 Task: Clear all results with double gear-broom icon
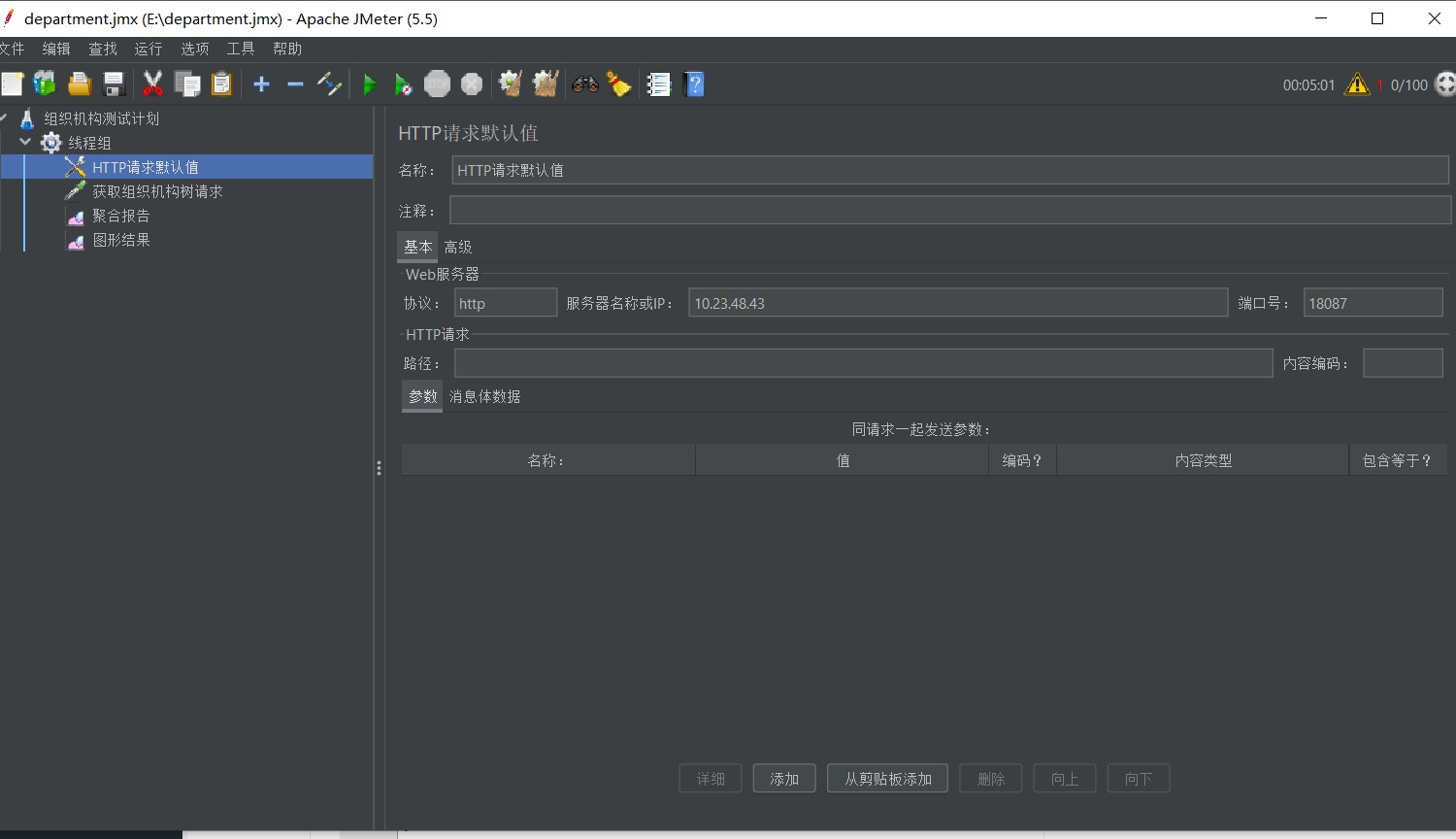(x=546, y=84)
